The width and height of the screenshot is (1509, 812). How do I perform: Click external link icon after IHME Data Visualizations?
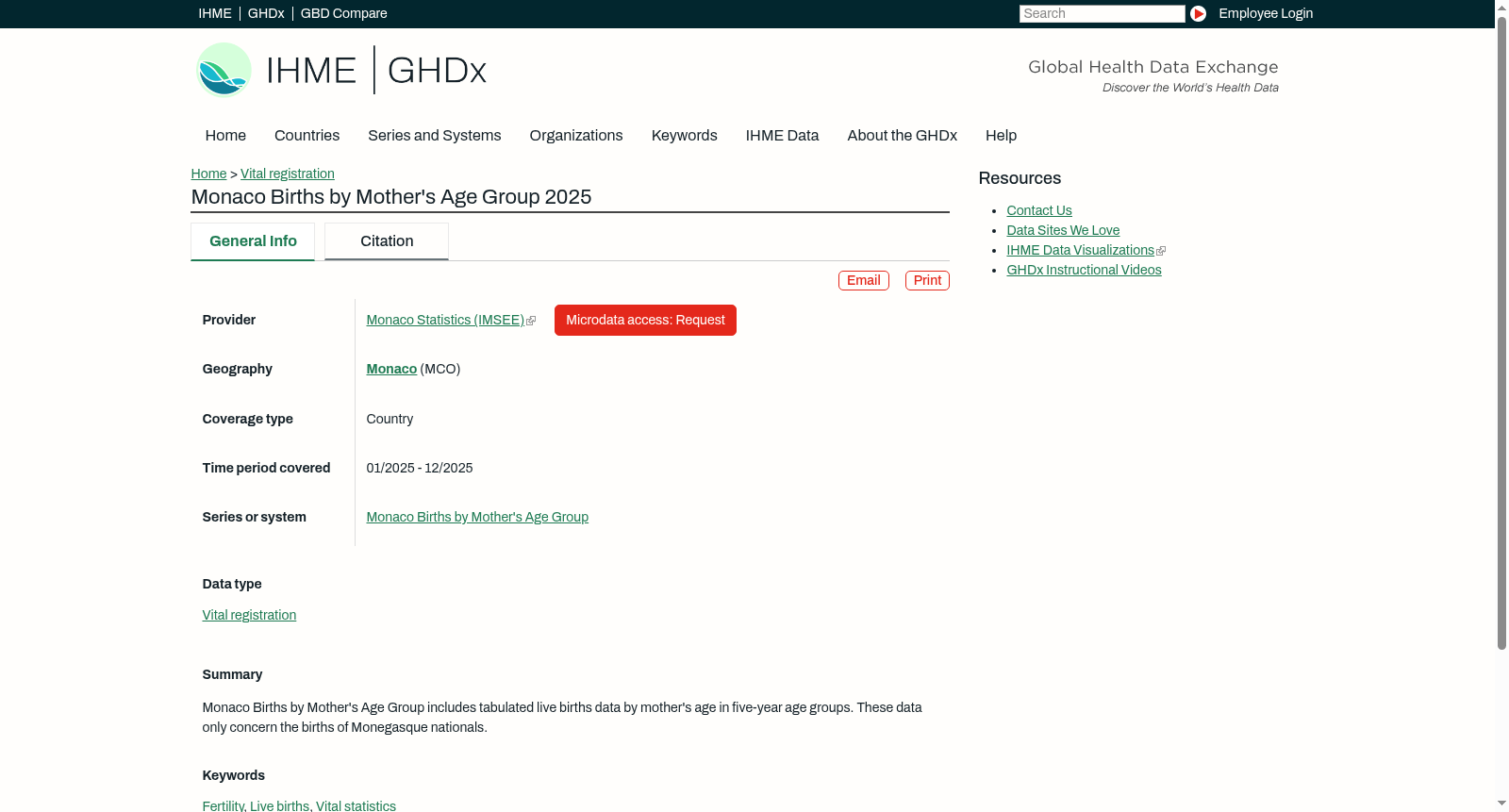point(1161,251)
